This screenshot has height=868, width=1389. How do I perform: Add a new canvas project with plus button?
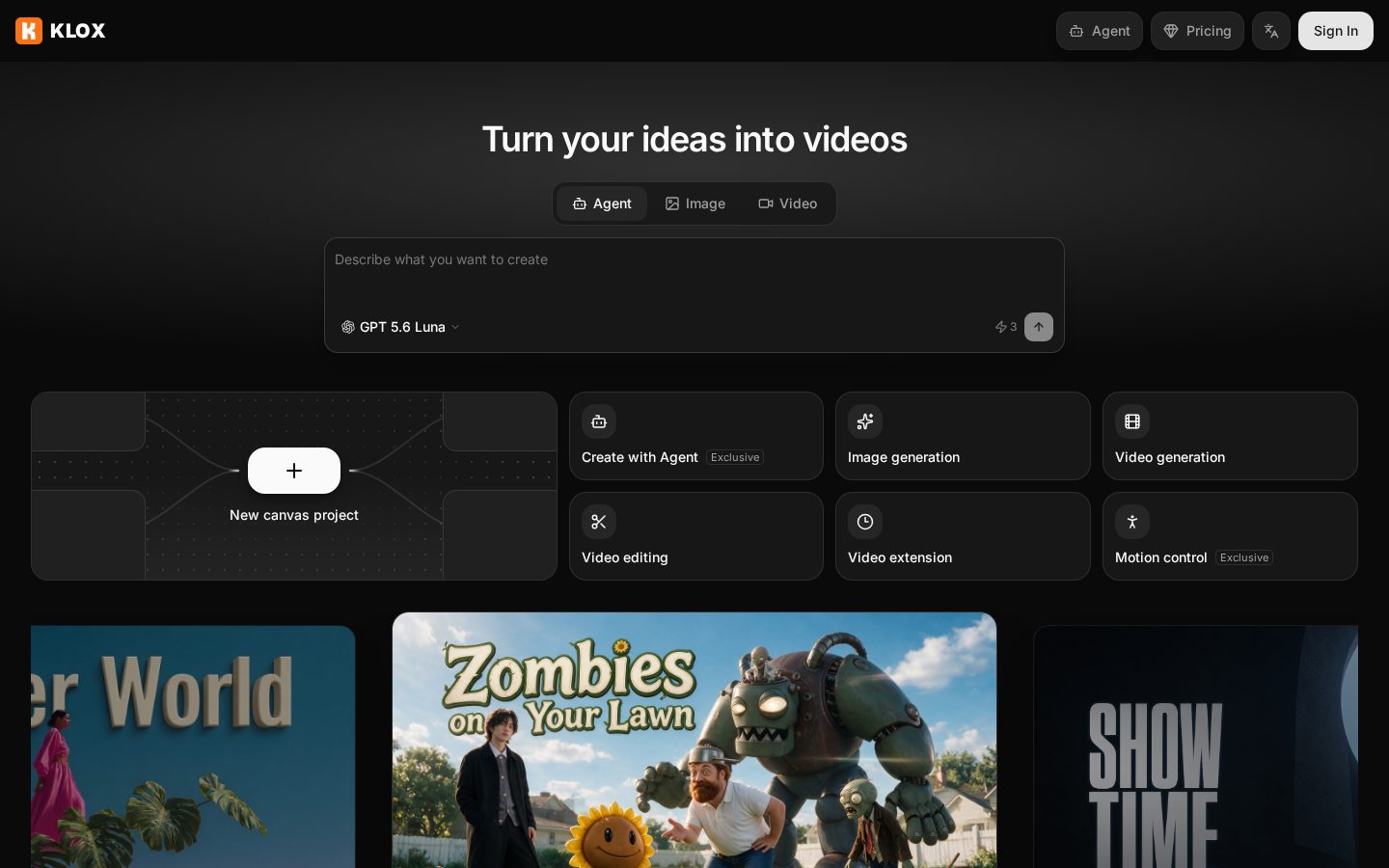coord(294,471)
